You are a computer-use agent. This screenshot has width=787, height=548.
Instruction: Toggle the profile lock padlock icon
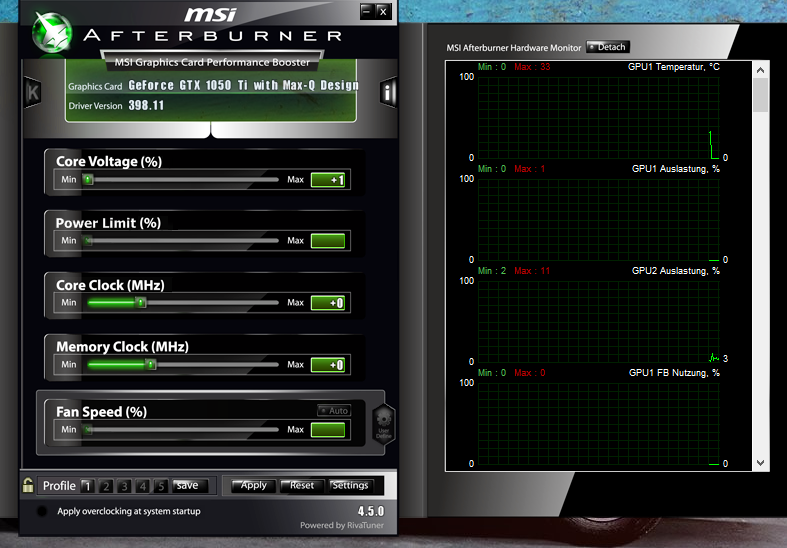click(28, 485)
